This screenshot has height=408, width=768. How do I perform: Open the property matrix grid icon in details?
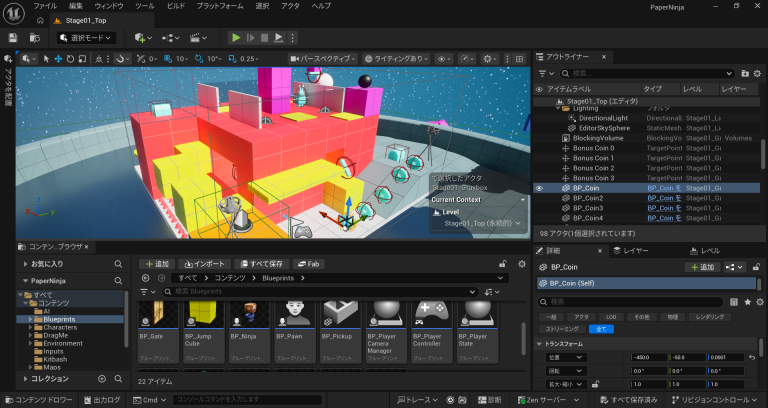pos(734,302)
